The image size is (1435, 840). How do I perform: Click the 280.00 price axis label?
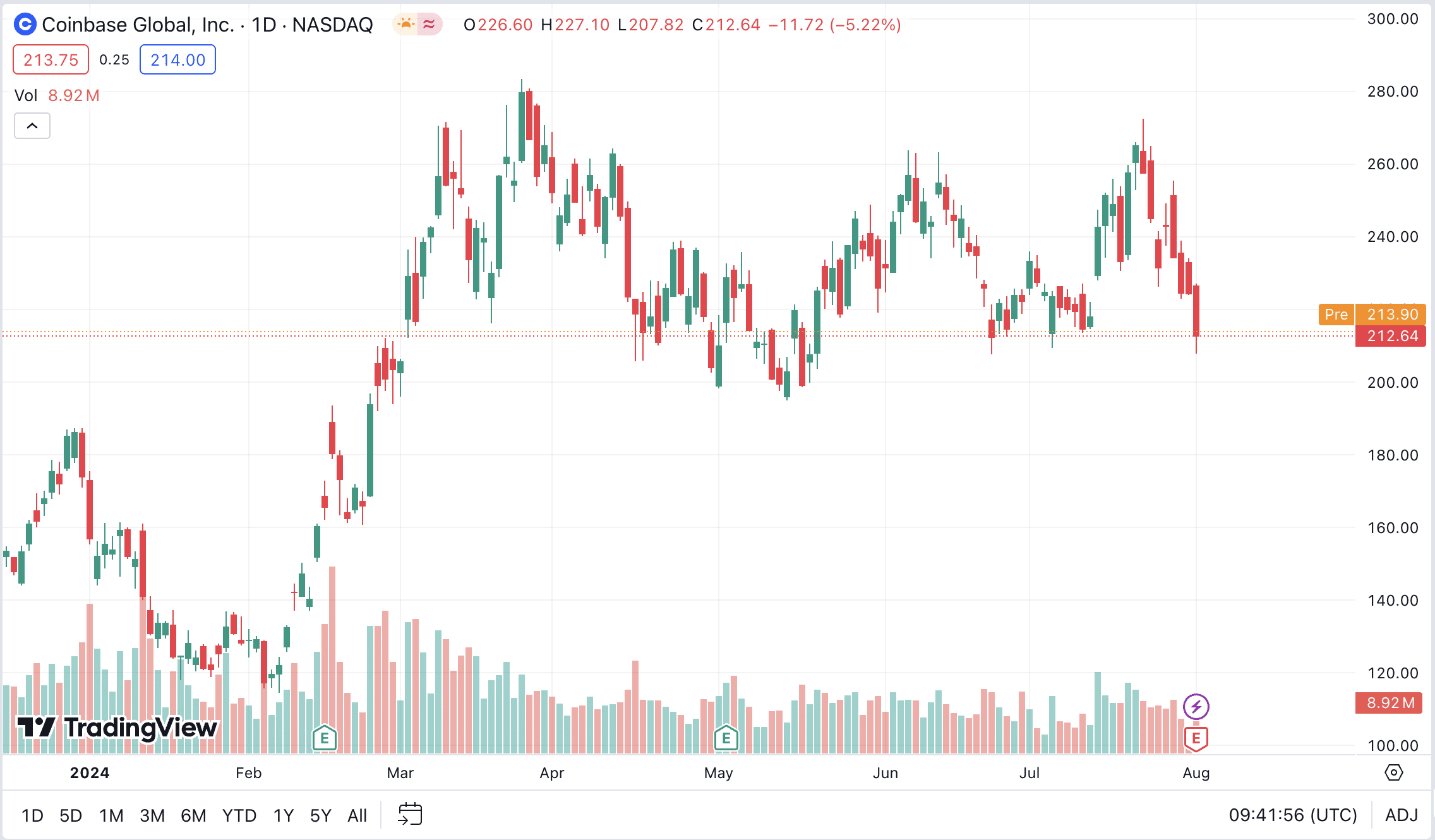pos(1393,92)
